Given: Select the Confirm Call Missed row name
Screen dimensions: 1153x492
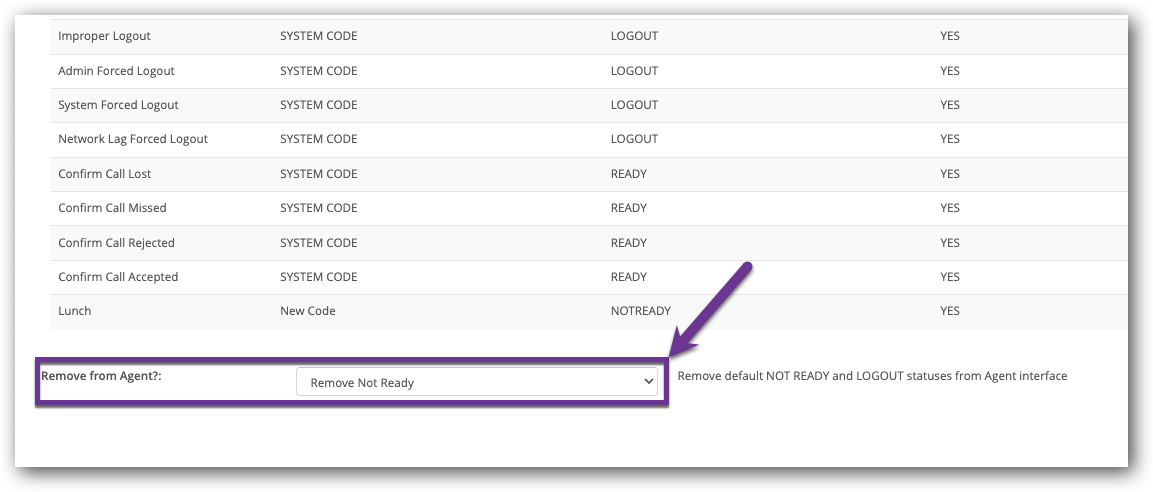Looking at the screenshot, I should click(x=113, y=208).
